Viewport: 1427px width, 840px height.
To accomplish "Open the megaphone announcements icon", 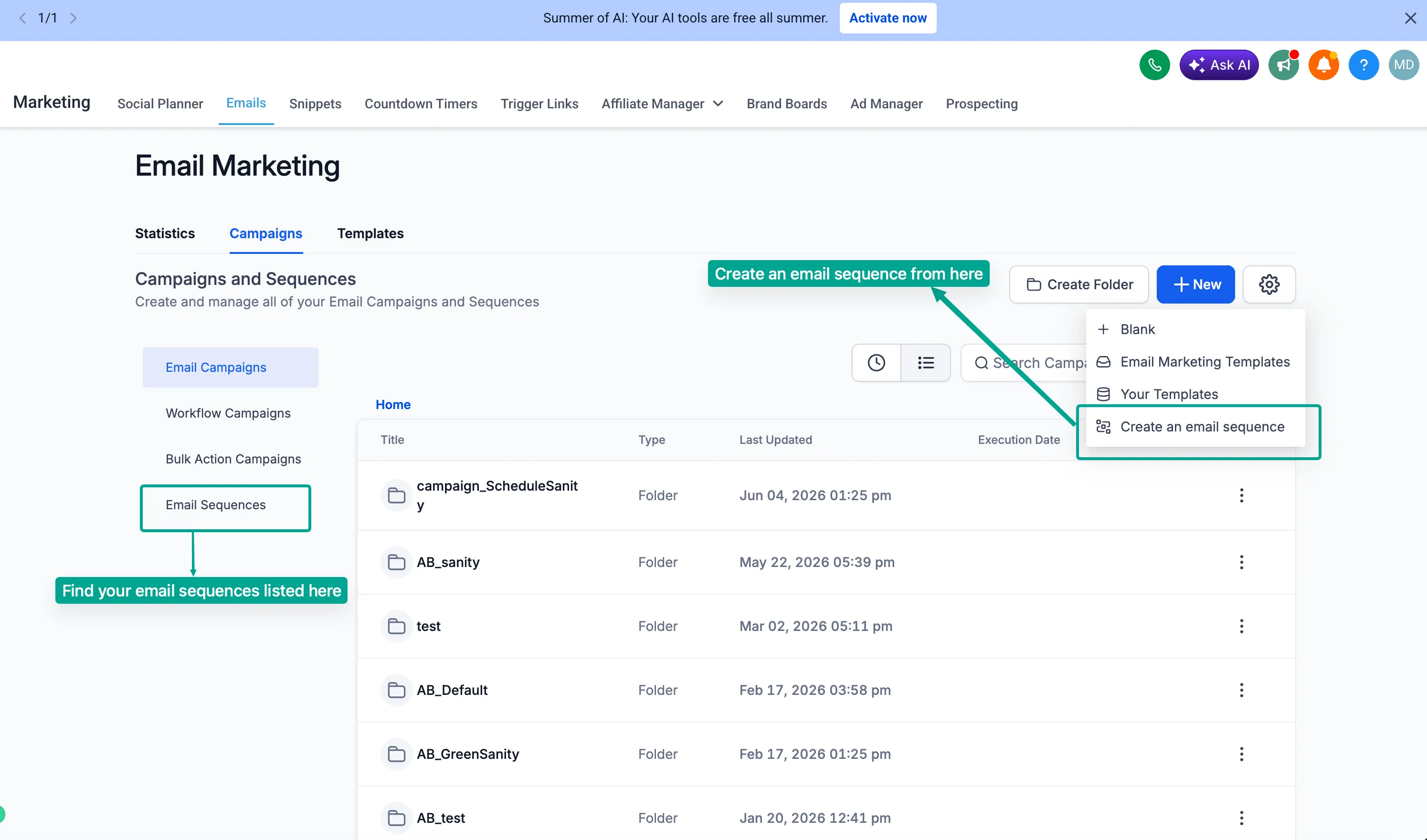I will coord(1283,65).
